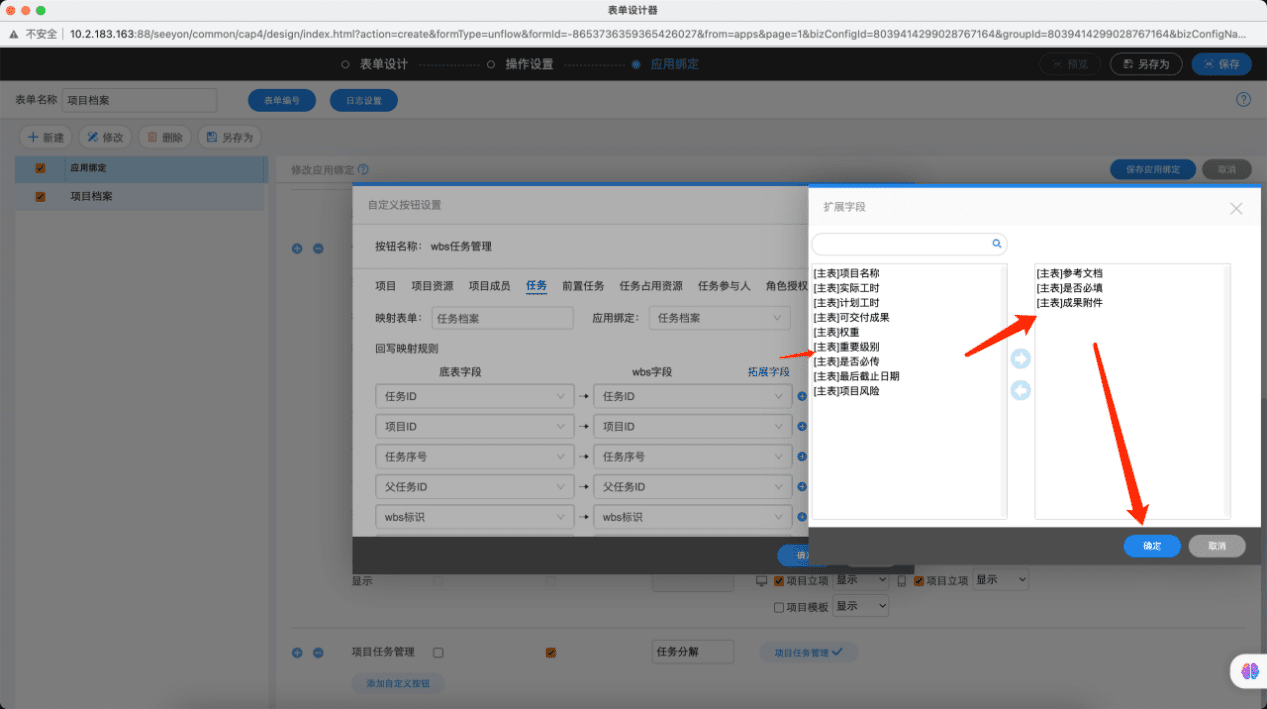Click the search magnifier in 扩展字段 dialog

[996, 243]
